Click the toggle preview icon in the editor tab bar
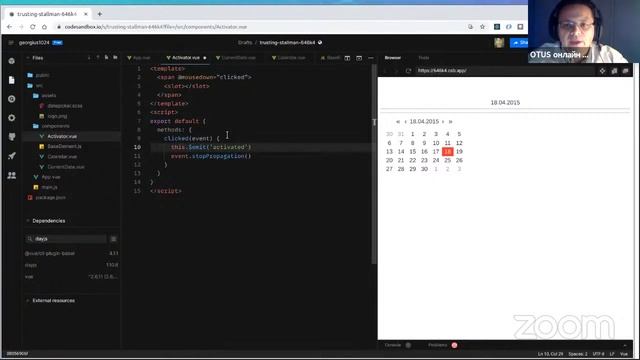Screen dimensions: 640x360 tap(359, 58)
